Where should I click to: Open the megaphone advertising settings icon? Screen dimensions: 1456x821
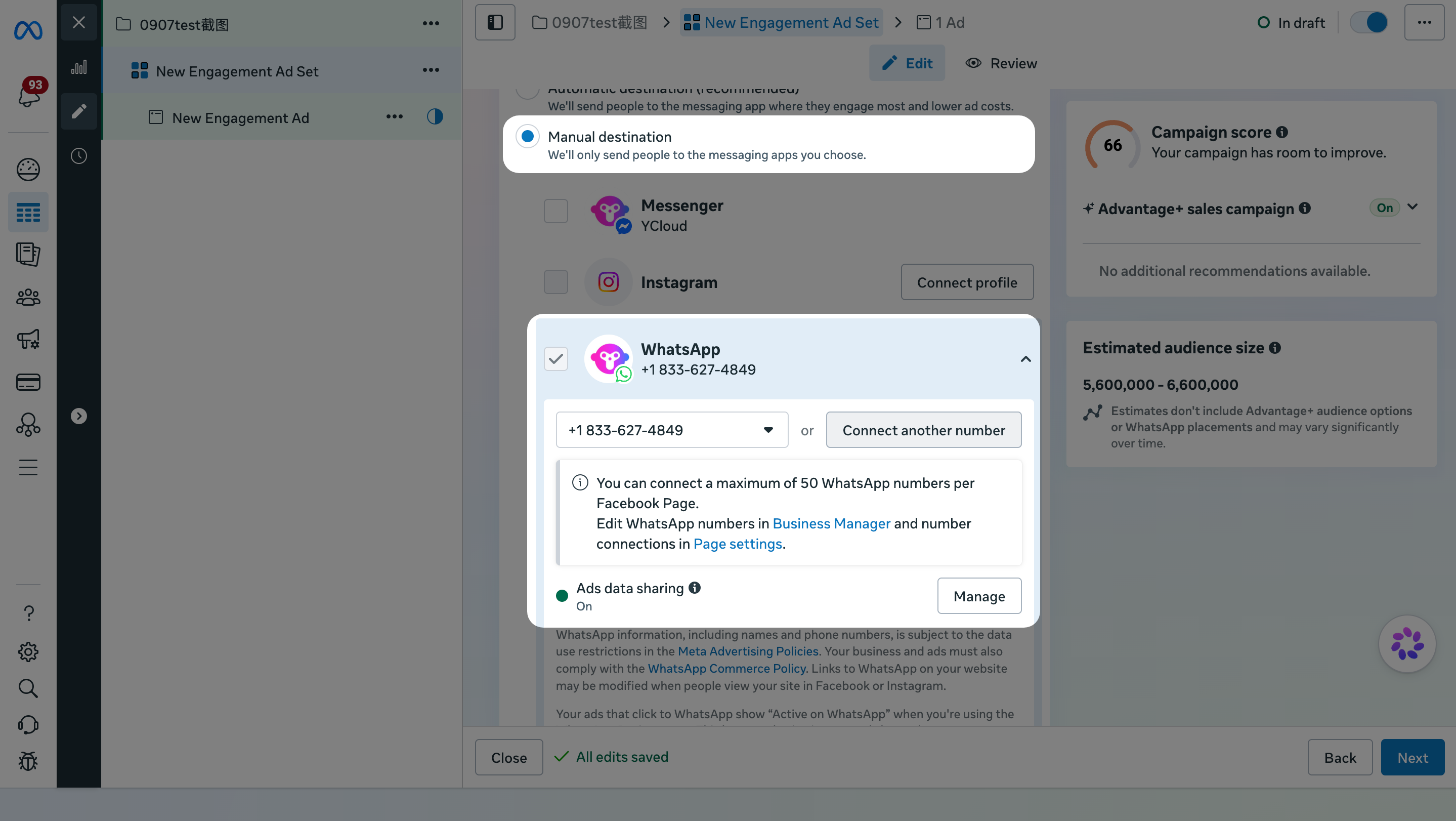click(28, 339)
